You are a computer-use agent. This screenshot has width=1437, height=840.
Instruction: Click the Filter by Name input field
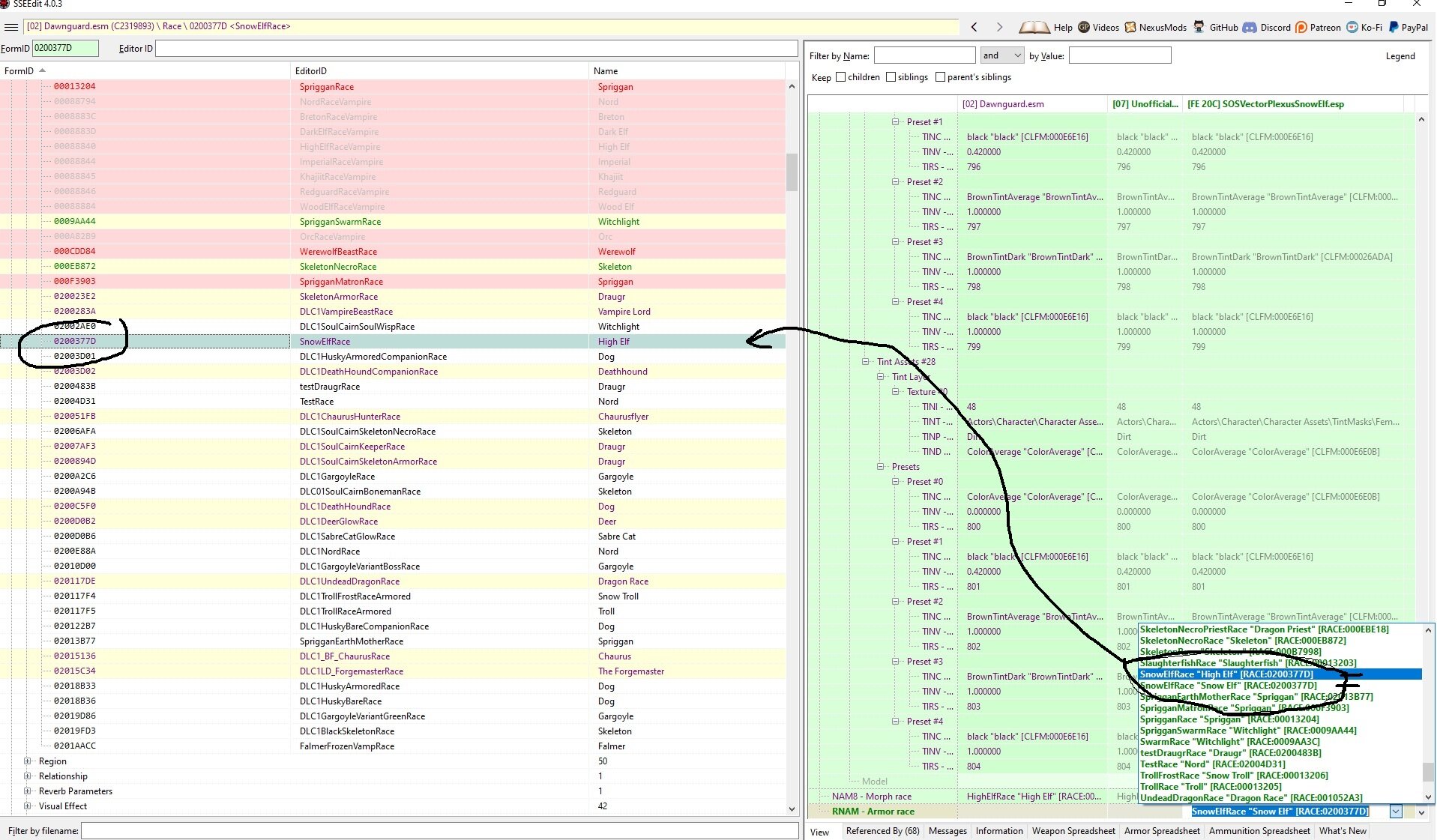point(924,55)
